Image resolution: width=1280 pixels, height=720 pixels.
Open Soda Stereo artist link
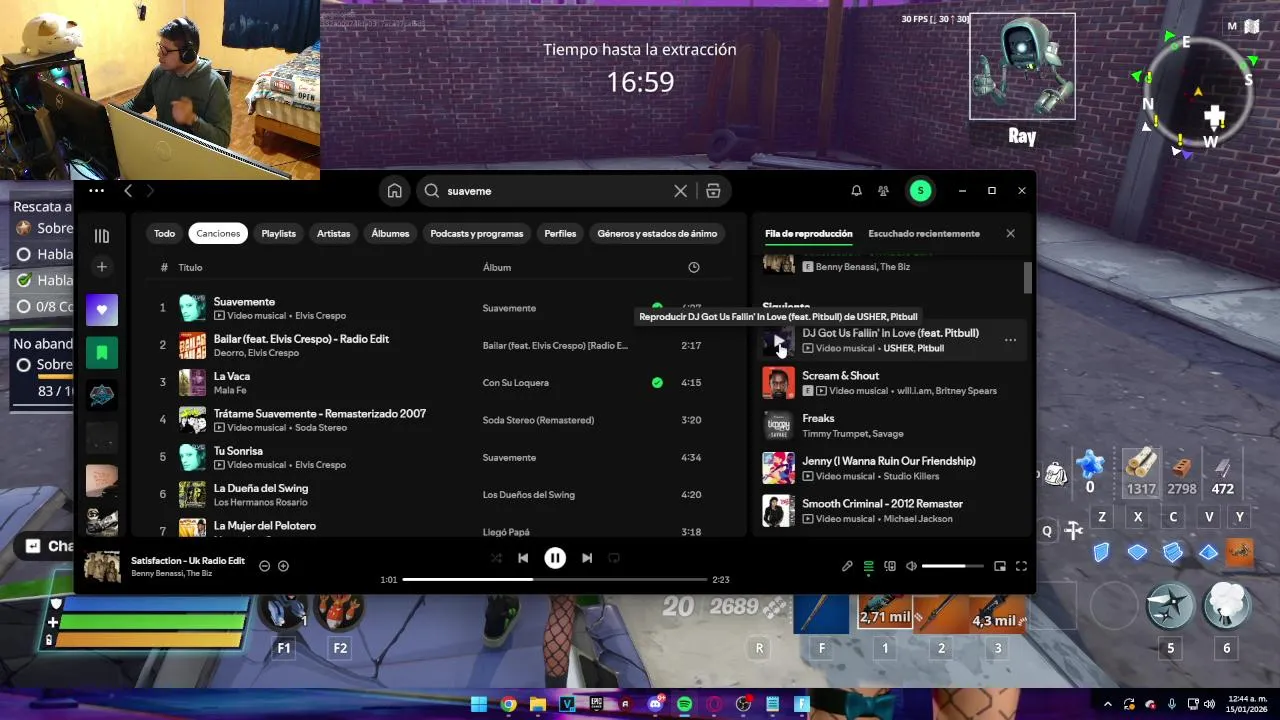tap(321, 428)
